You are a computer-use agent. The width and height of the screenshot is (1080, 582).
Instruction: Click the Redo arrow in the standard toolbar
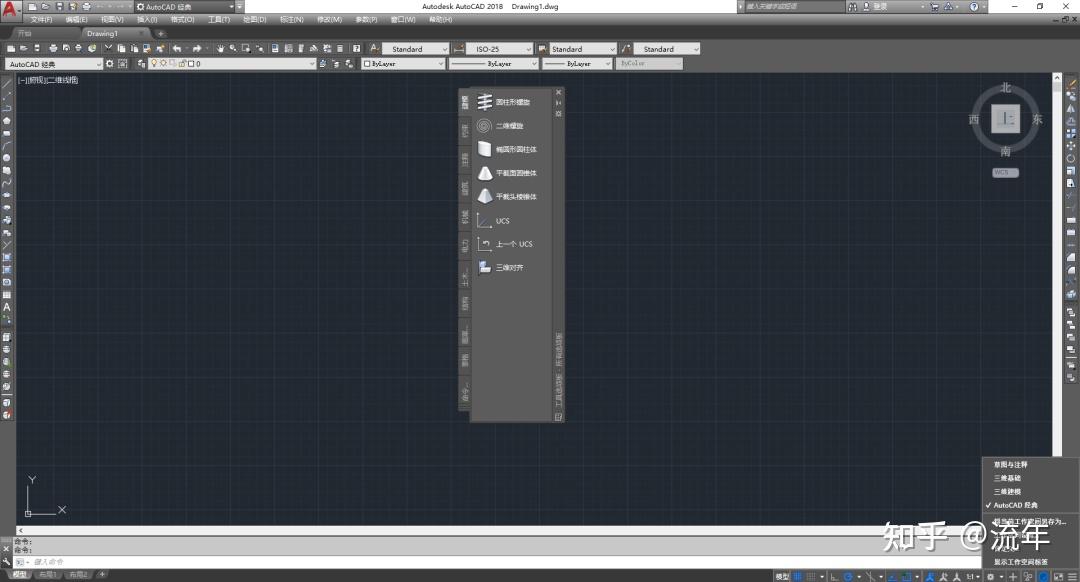[x=196, y=48]
